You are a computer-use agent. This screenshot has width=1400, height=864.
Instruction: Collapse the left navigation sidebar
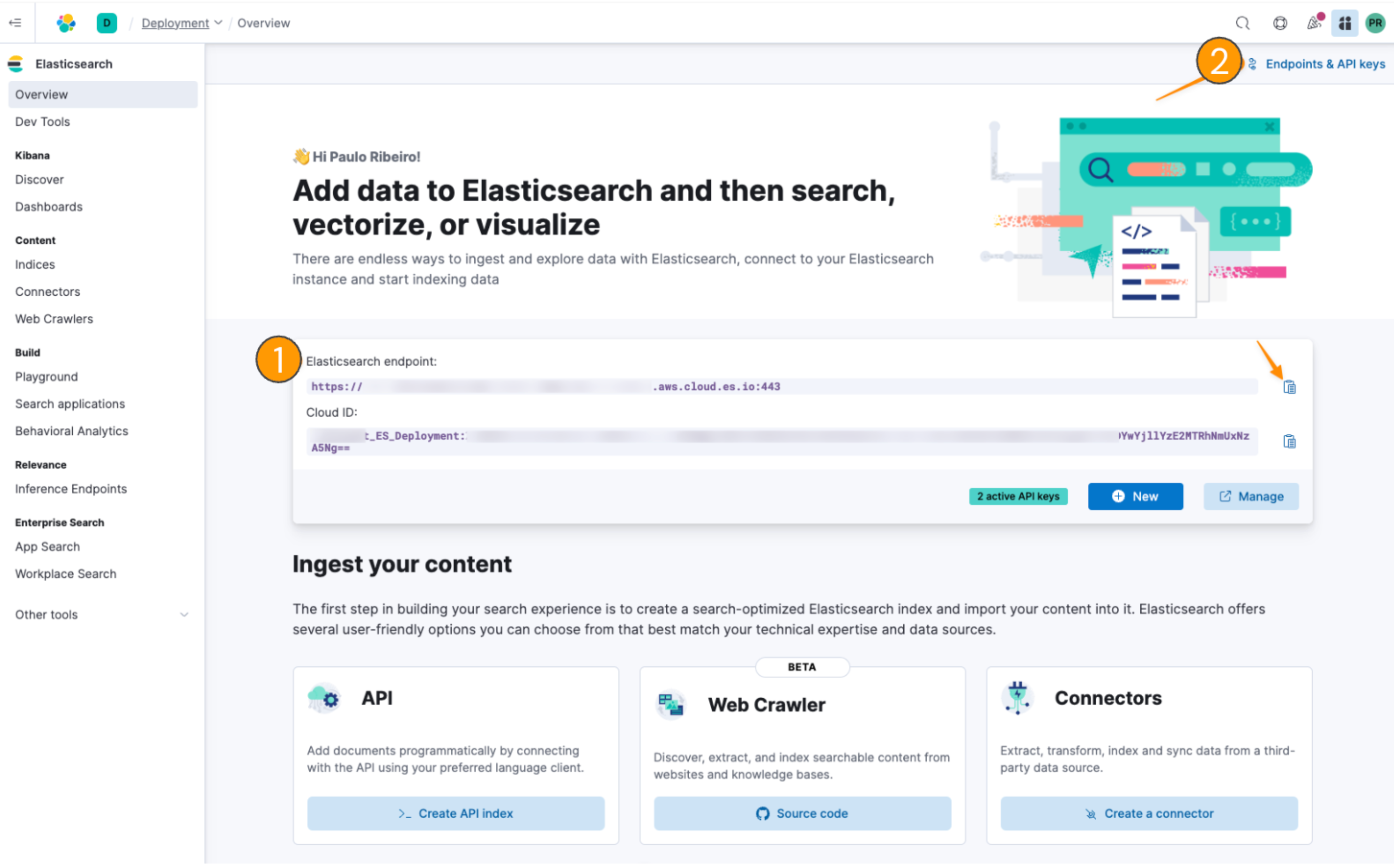pos(15,23)
